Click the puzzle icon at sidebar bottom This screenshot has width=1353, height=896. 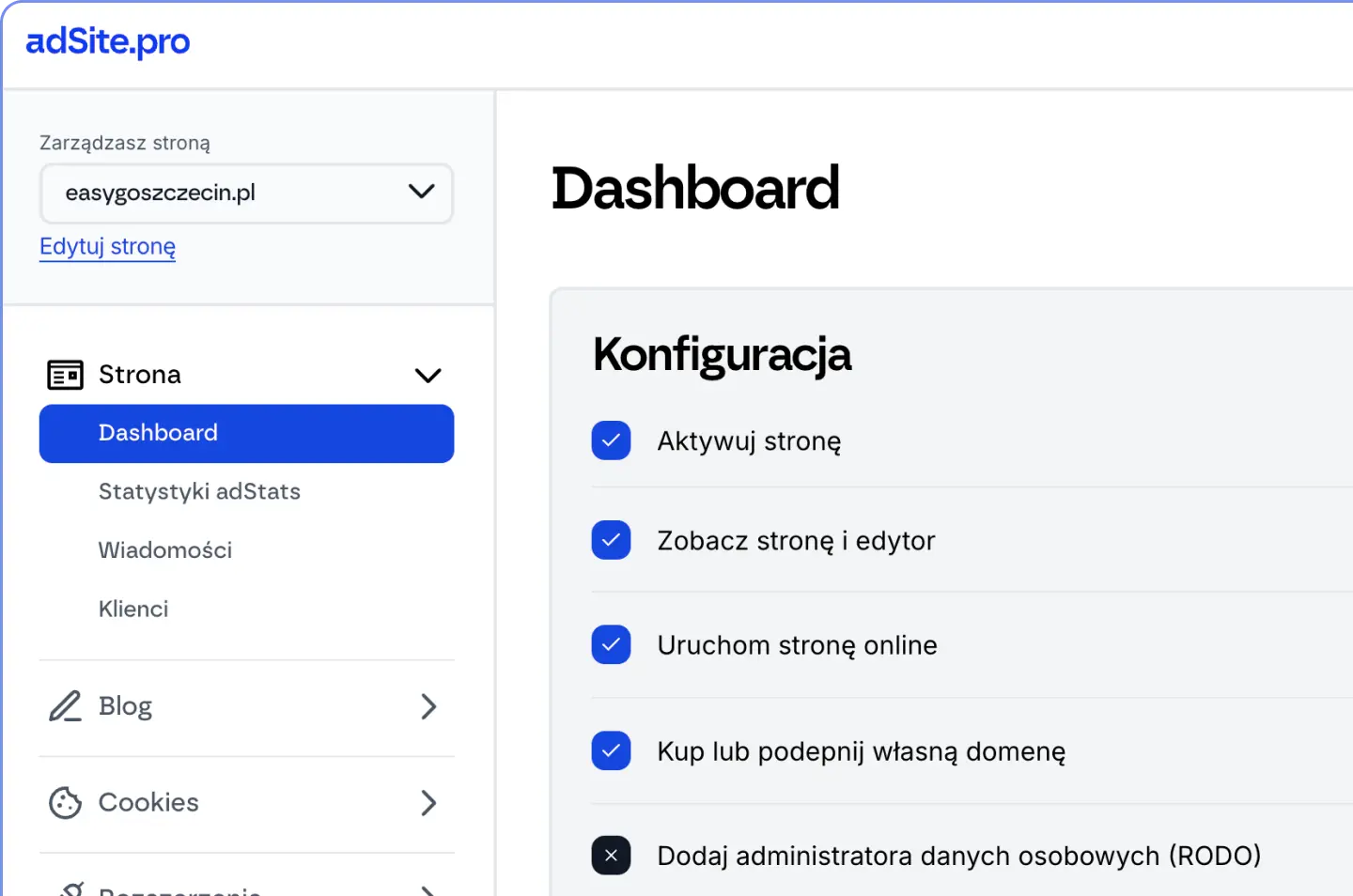tap(64, 888)
